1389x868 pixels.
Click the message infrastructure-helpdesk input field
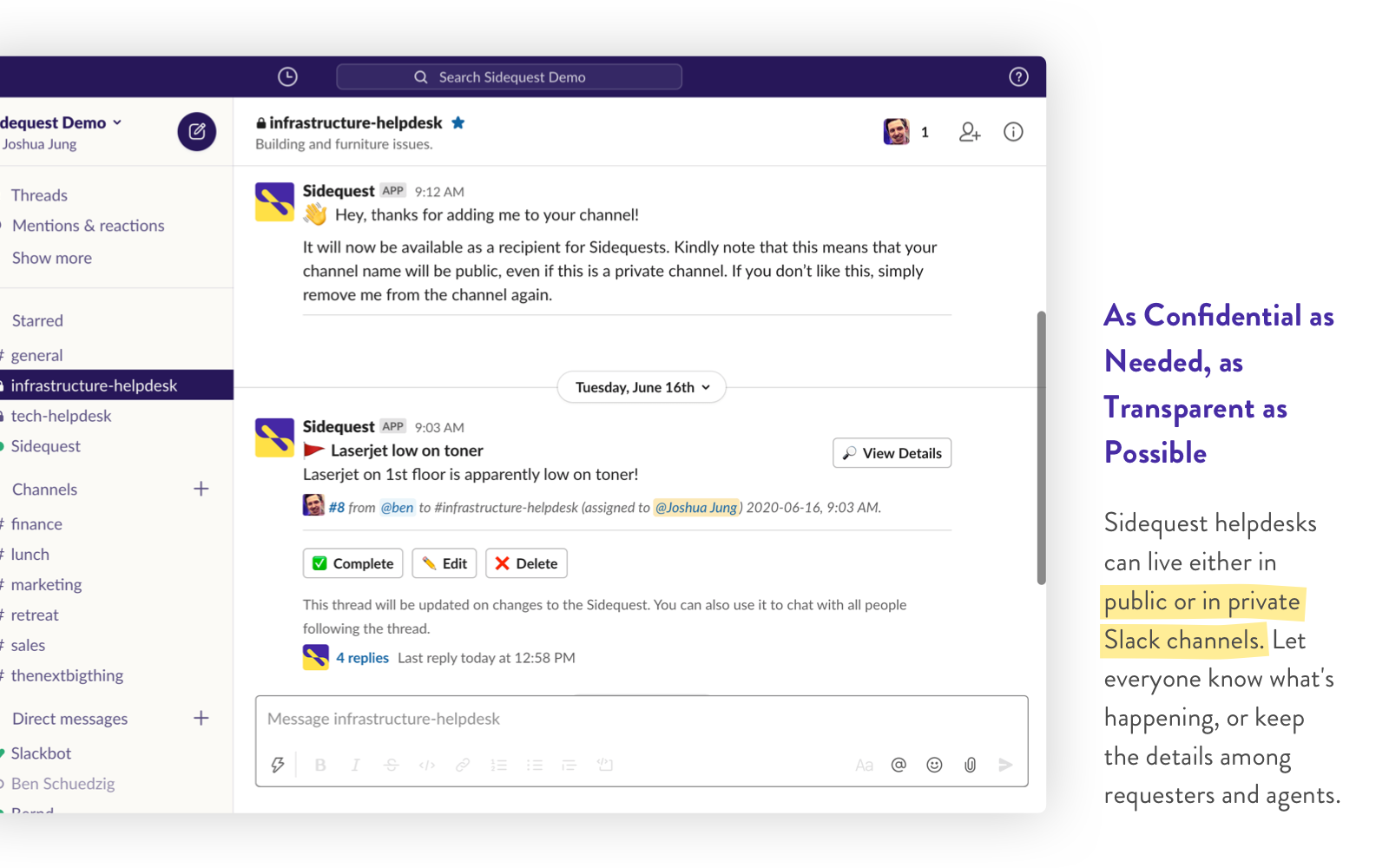point(608,719)
